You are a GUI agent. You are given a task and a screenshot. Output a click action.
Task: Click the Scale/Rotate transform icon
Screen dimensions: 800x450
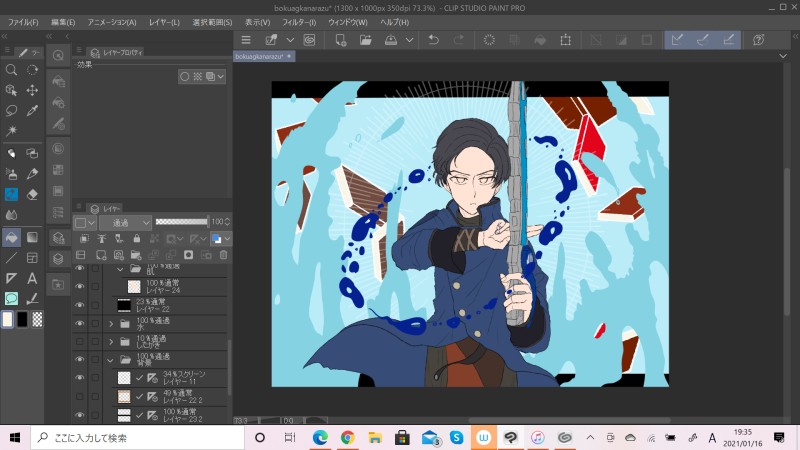565,40
